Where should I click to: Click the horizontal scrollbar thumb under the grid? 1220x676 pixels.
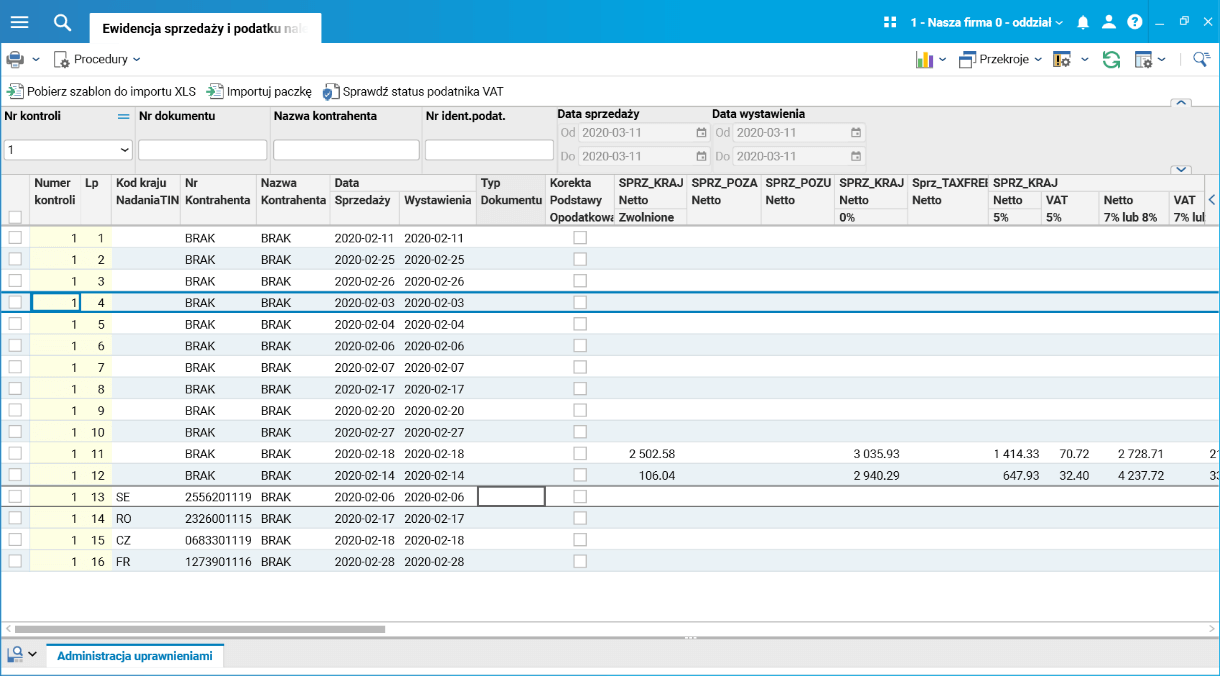point(200,630)
